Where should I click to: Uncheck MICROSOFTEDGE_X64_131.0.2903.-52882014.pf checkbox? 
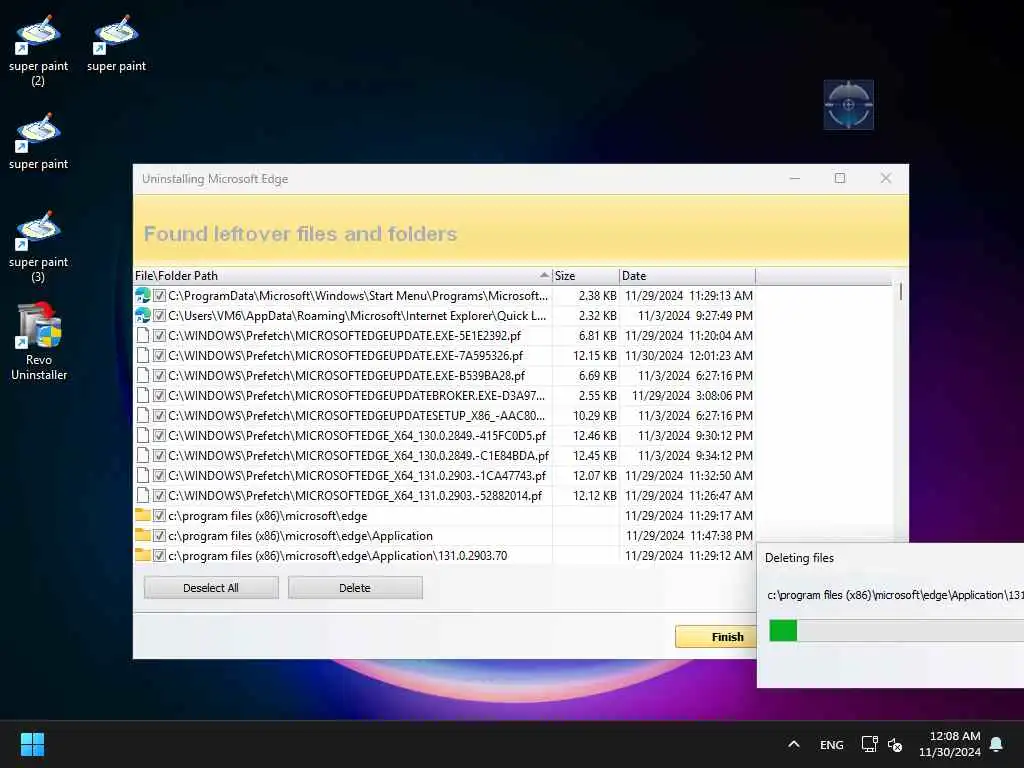point(159,496)
